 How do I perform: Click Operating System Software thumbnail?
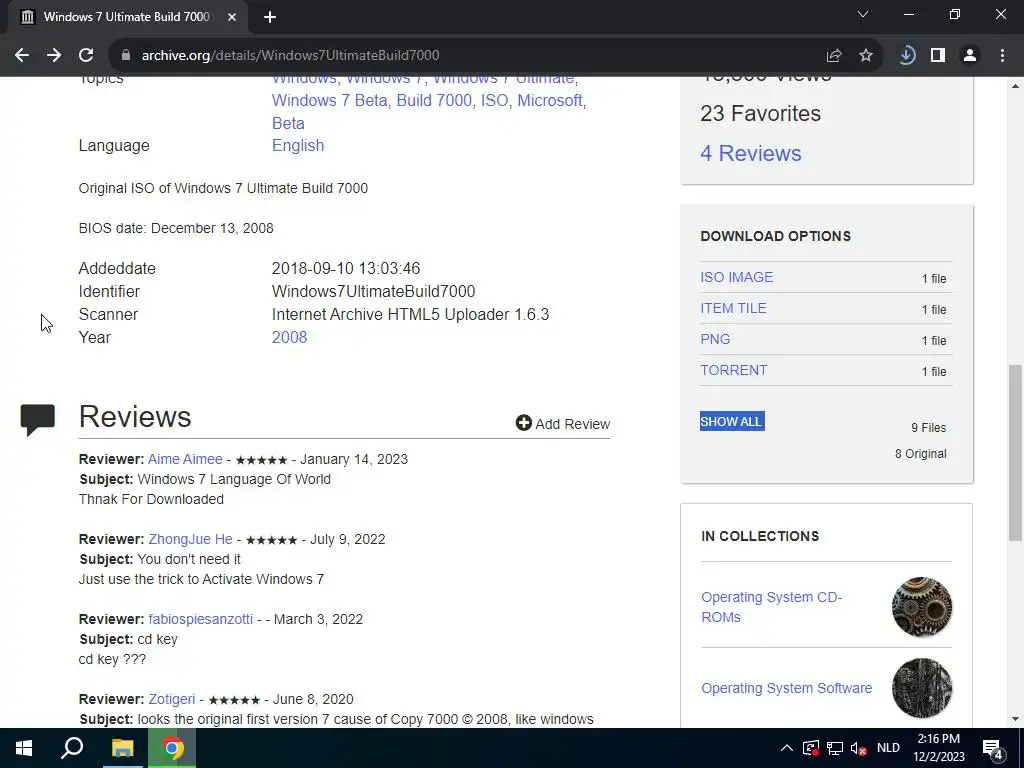point(921,688)
